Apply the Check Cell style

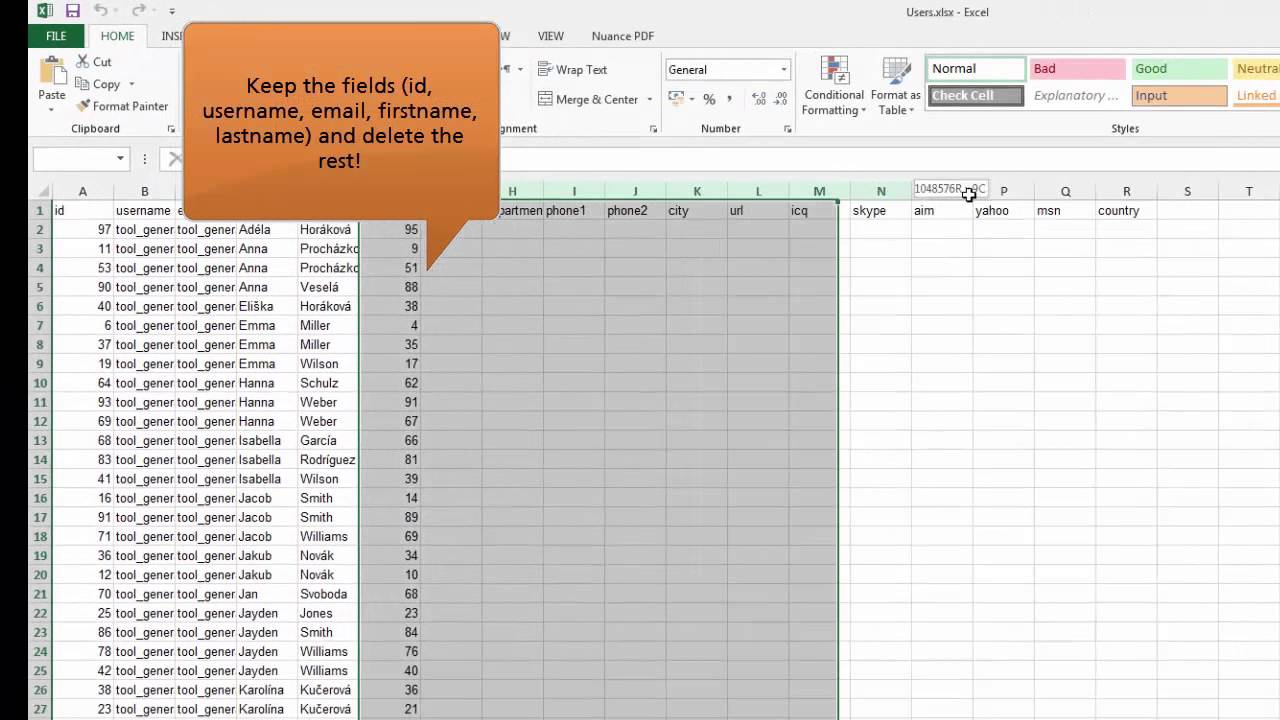976,96
